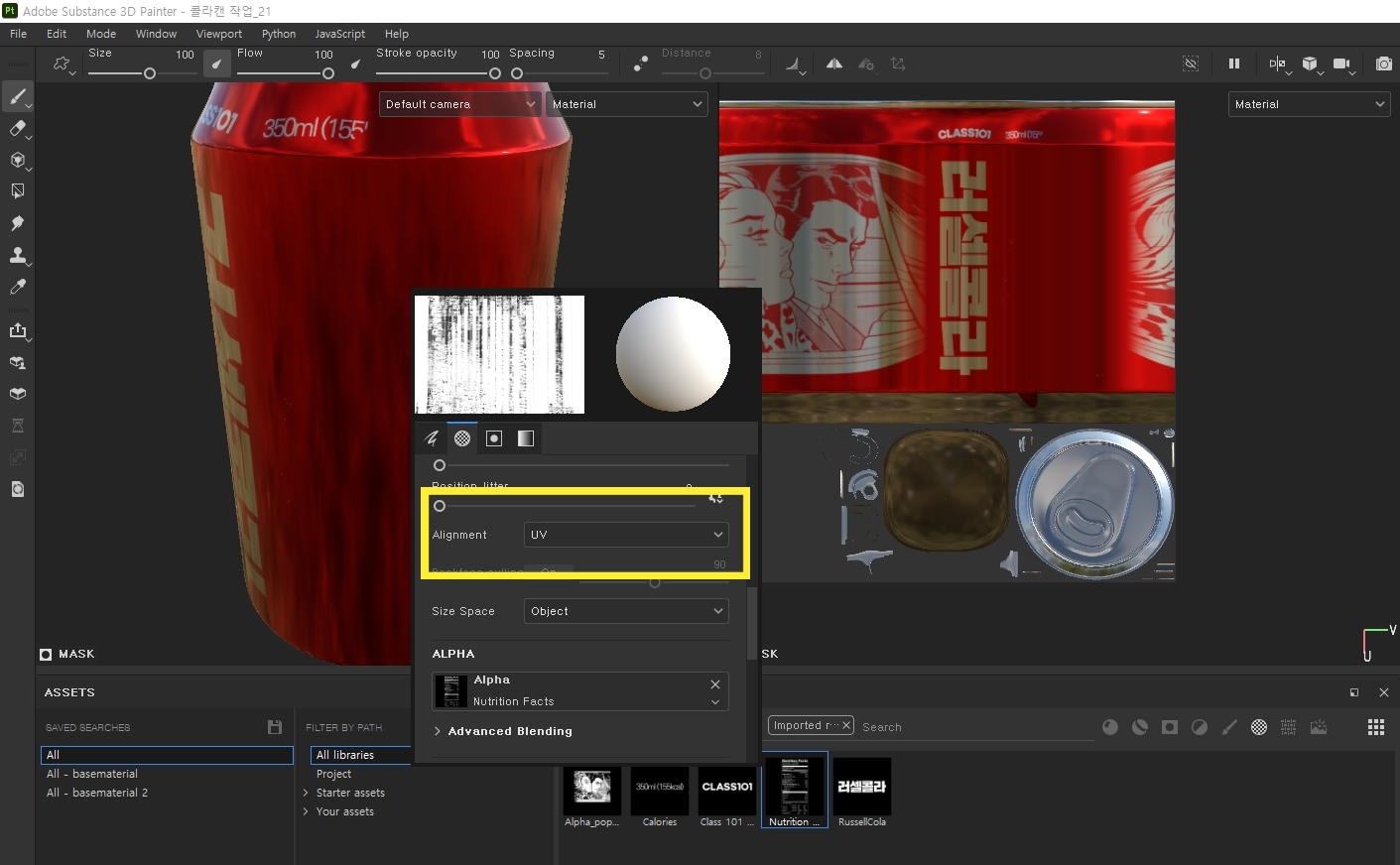
Task: Filter assets by brushes icon
Action: coord(1229,727)
